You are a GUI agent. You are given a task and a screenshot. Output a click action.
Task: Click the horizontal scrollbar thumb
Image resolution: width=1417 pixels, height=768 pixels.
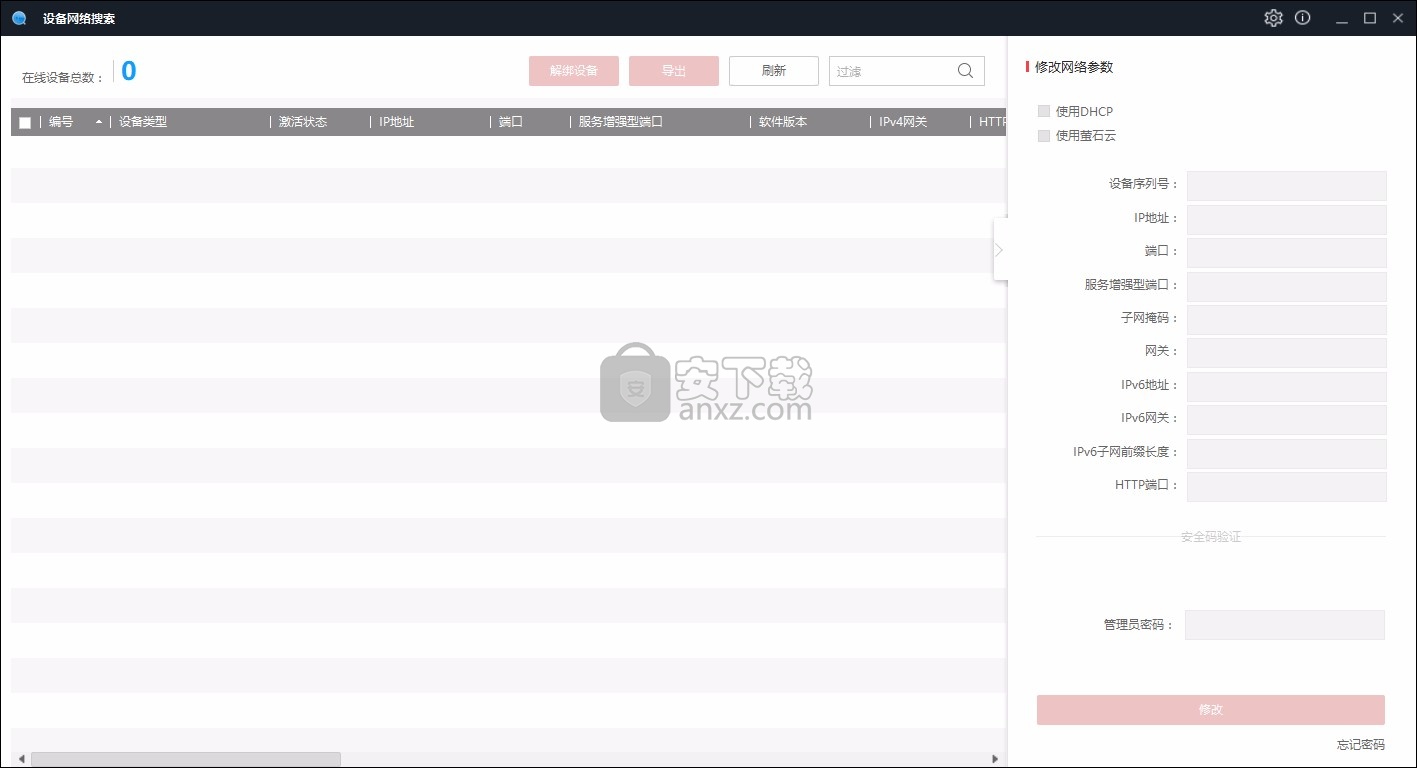pyautogui.click(x=186, y=759)
